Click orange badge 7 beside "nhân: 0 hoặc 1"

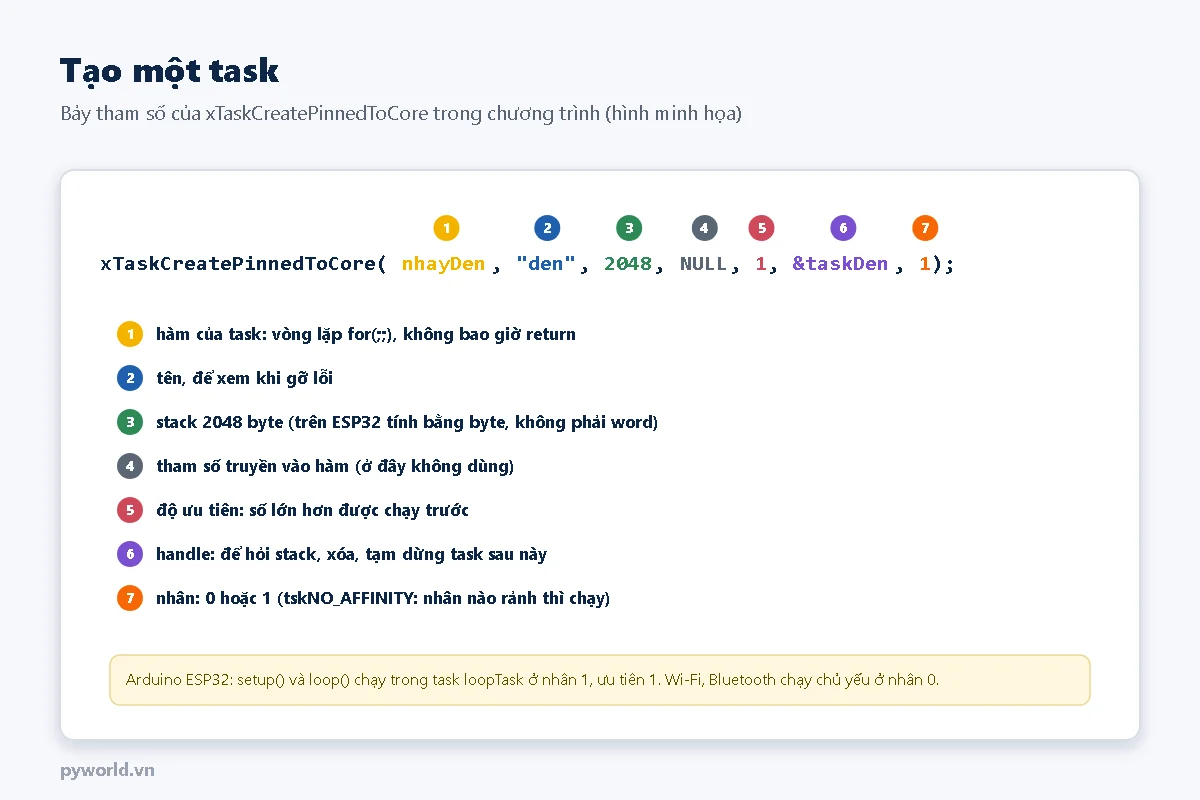(130, 598)
